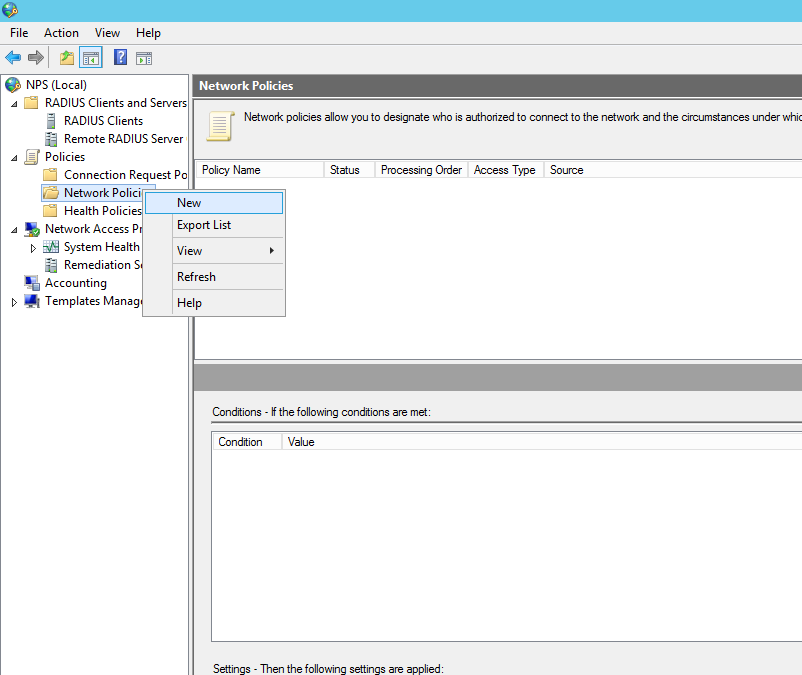Screen dimensions: 802x675
Task: Open the blue Help question mark icon
Action: [x=120, y=57]
